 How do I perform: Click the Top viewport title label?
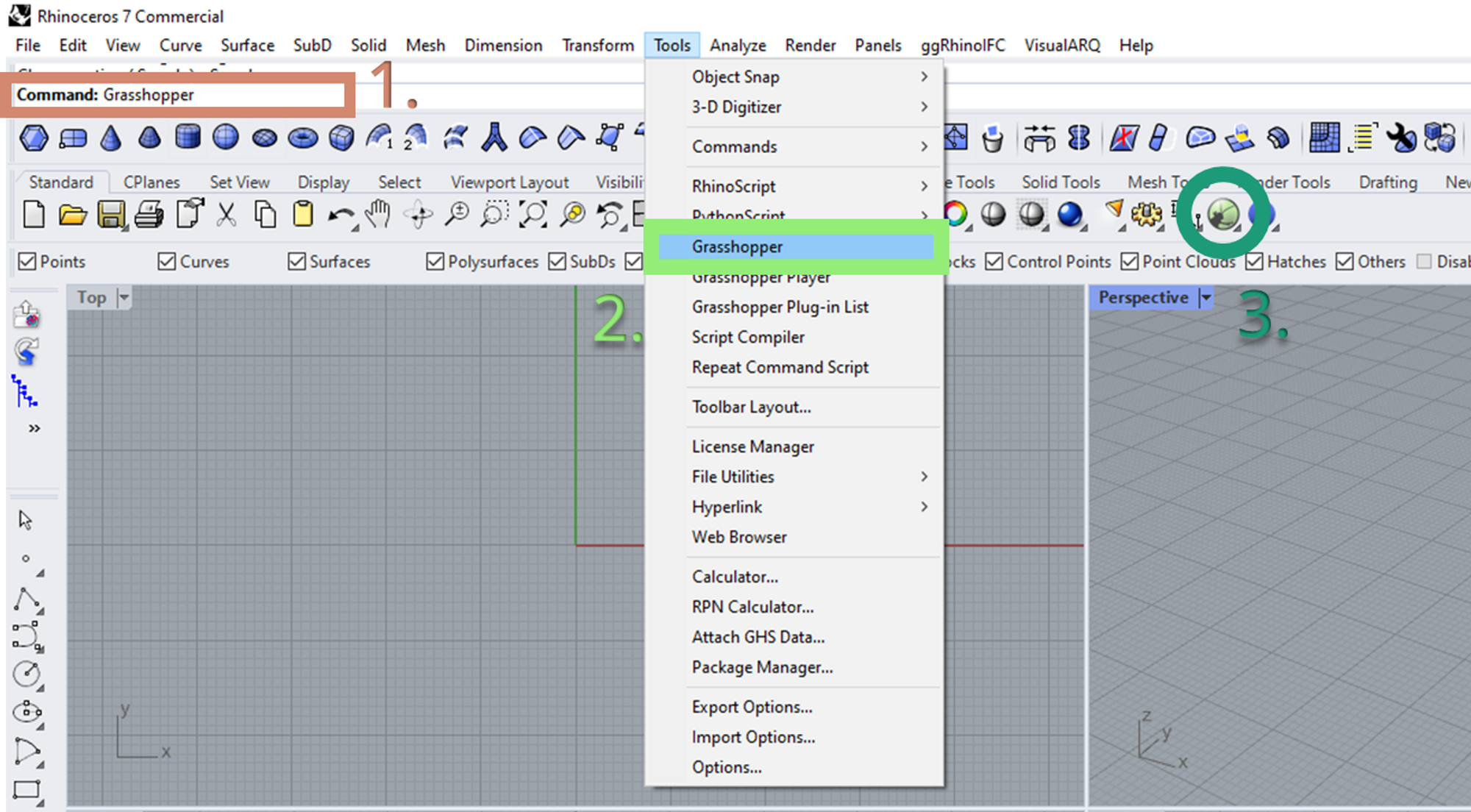tap(92, 297)
